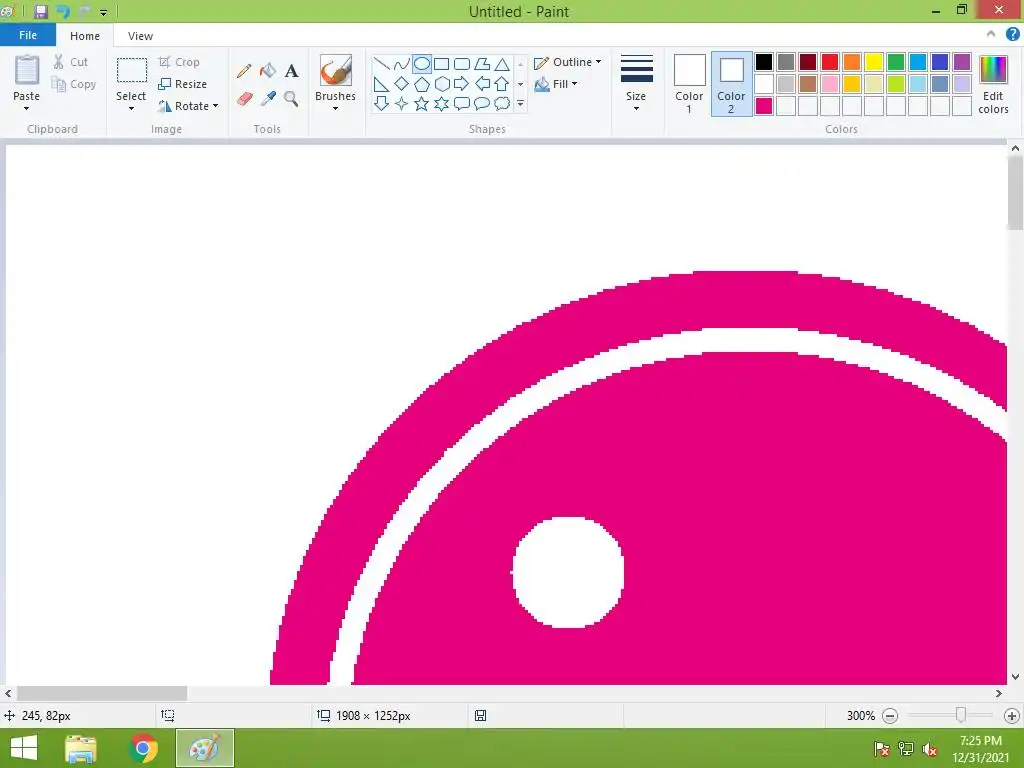The image size is (1024, 768).
Task: Pick the custom magenta color swatch
Action: click(763, 106)
